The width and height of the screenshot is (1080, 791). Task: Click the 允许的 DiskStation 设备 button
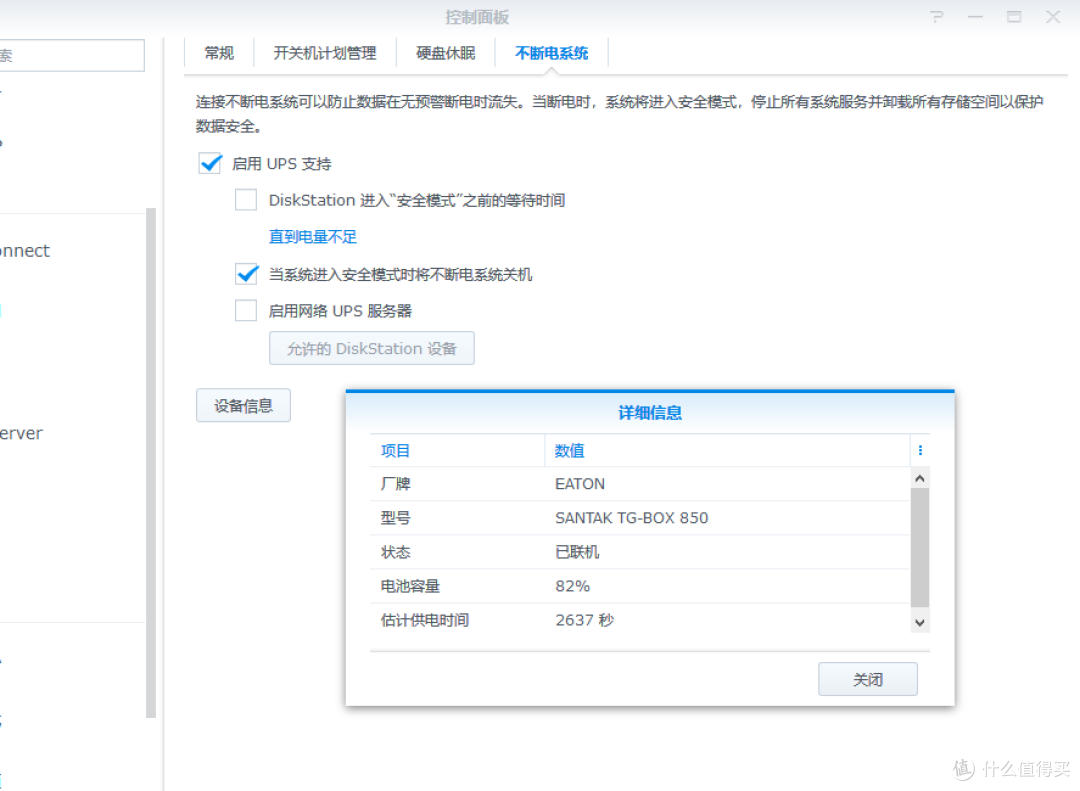[x=372, y=349]
